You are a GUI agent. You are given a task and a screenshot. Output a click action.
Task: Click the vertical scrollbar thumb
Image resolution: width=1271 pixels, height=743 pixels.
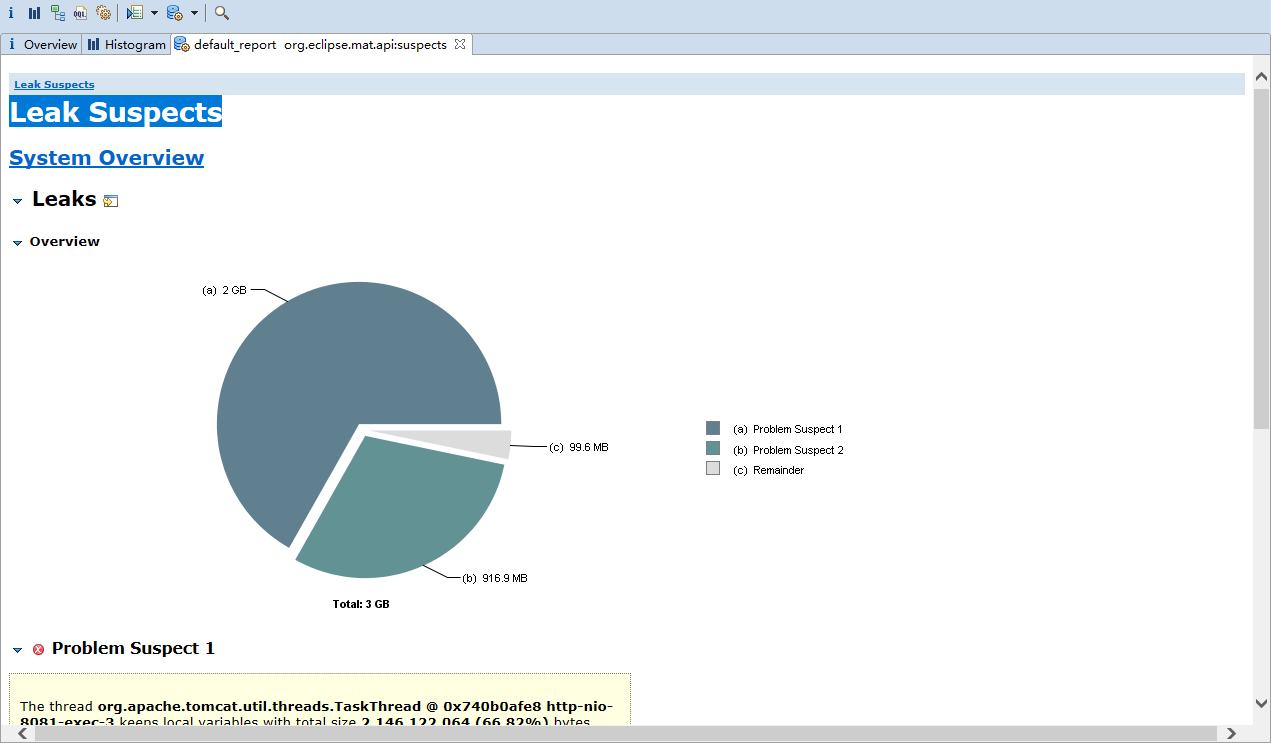tap(1261, 257)
